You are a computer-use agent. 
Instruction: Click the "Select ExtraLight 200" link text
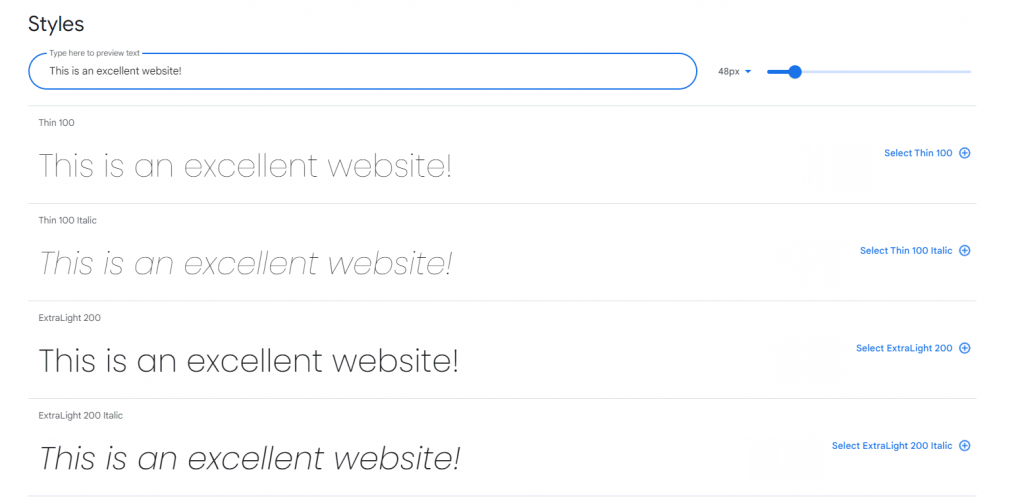[904, 348]
